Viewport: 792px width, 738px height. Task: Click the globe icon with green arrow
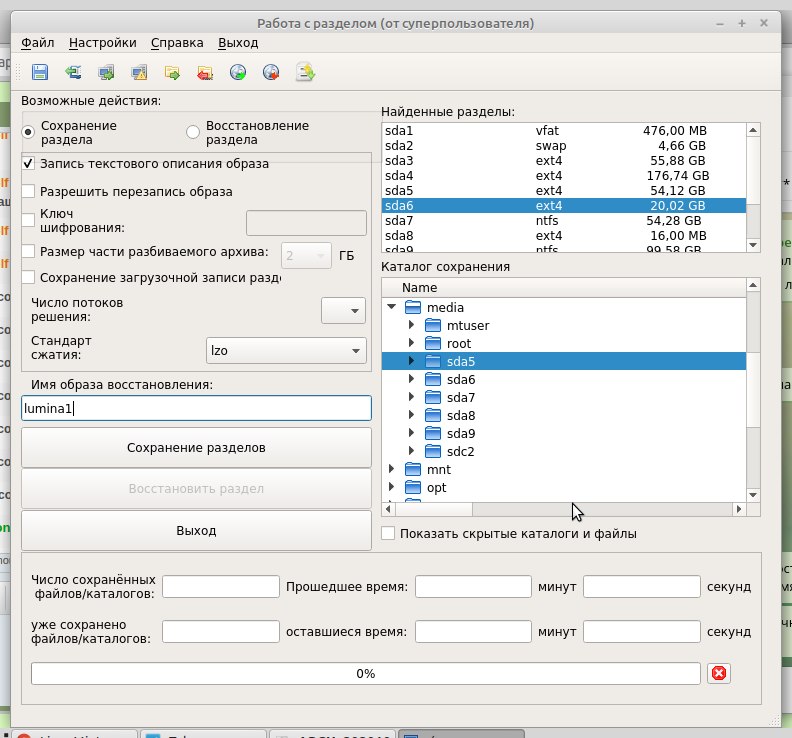[x=238, y=72]
